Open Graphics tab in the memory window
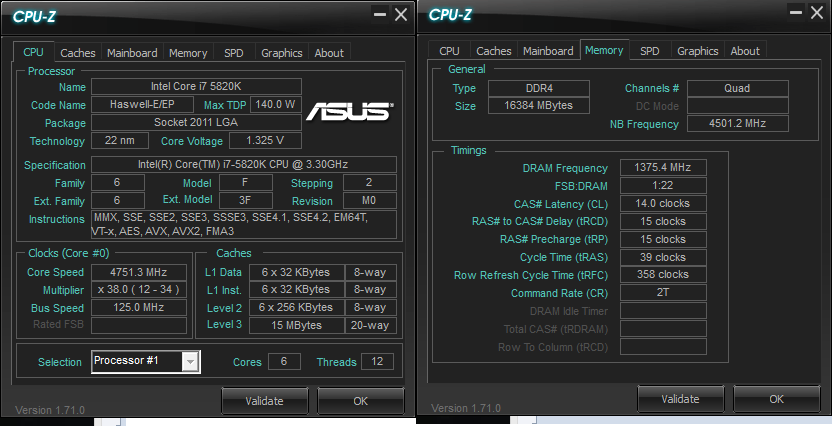The image size is (832, 427). tap(697, 51)
